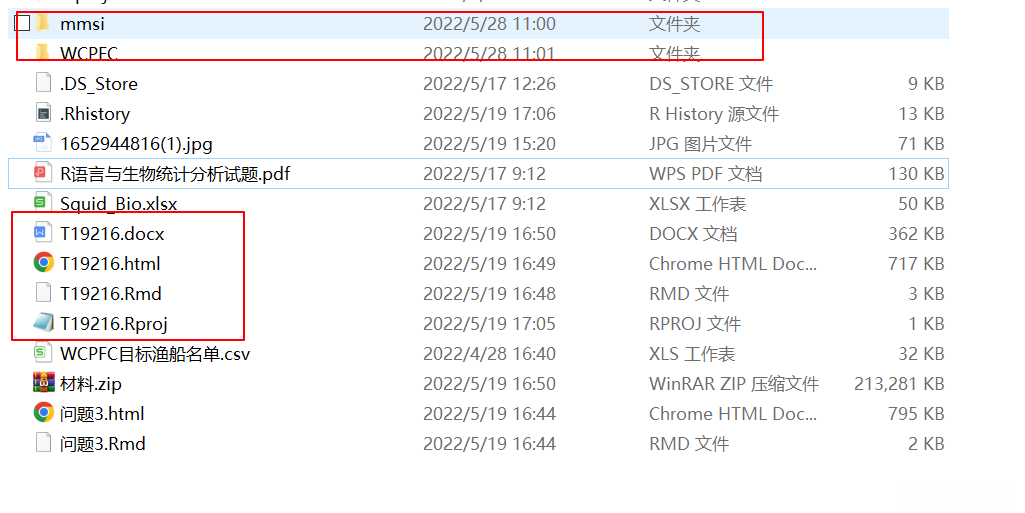
Task: Click the 1652944816(1).jpg image icon
Action: click(43, 143)
